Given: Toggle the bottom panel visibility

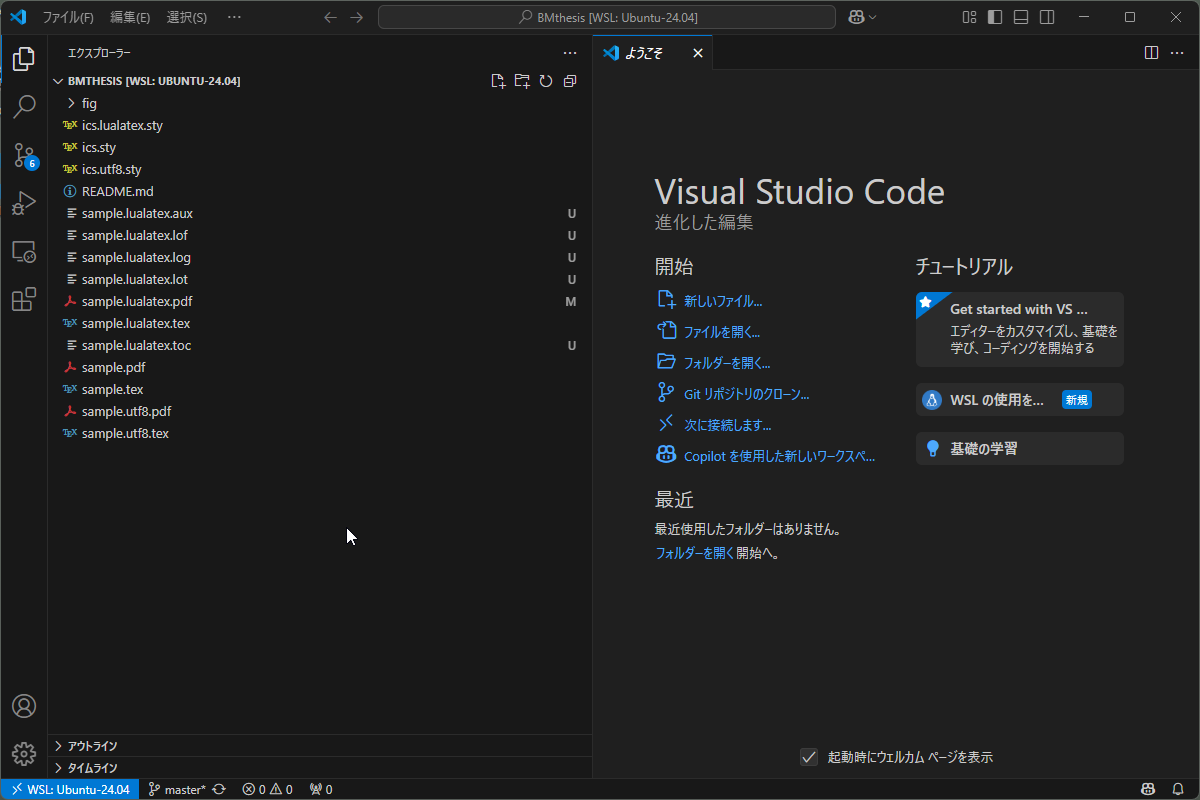Looking at the screenshot, I should 1021,17.
